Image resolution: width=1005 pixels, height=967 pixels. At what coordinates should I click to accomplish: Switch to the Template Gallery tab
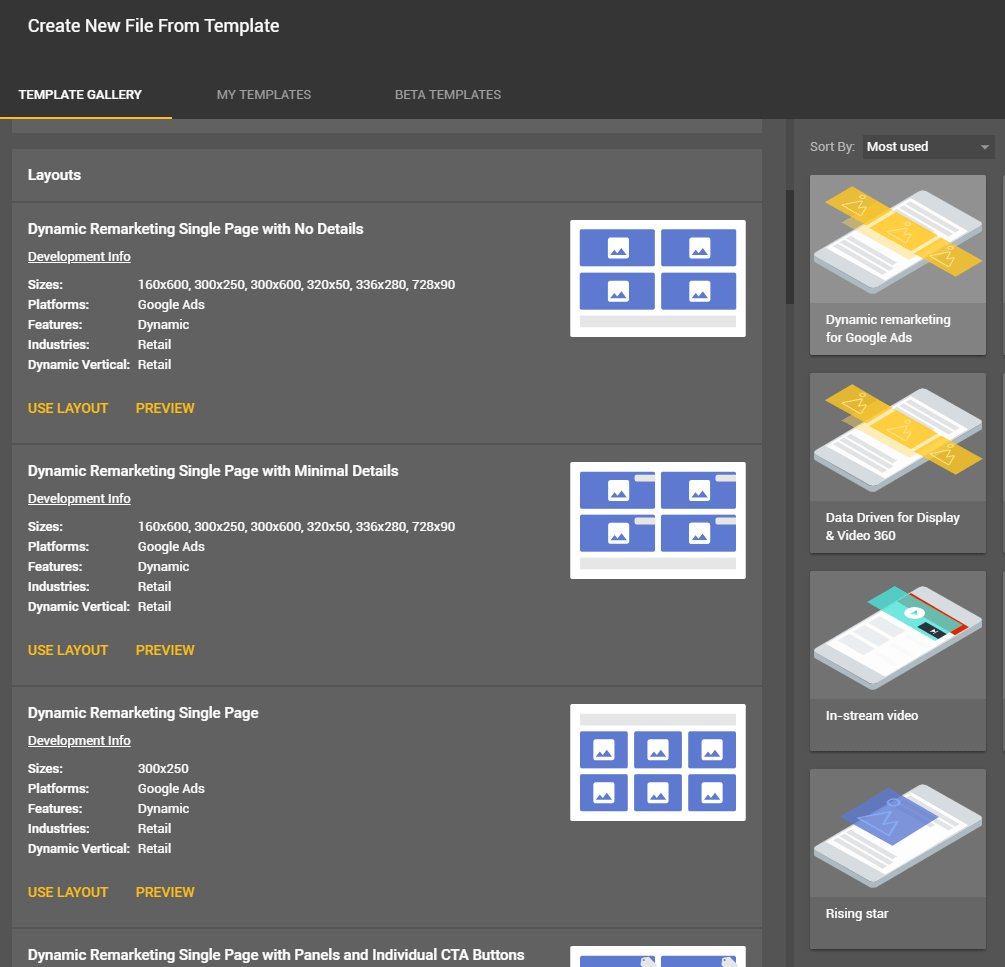pyautogui.click(x=80, y=95)
